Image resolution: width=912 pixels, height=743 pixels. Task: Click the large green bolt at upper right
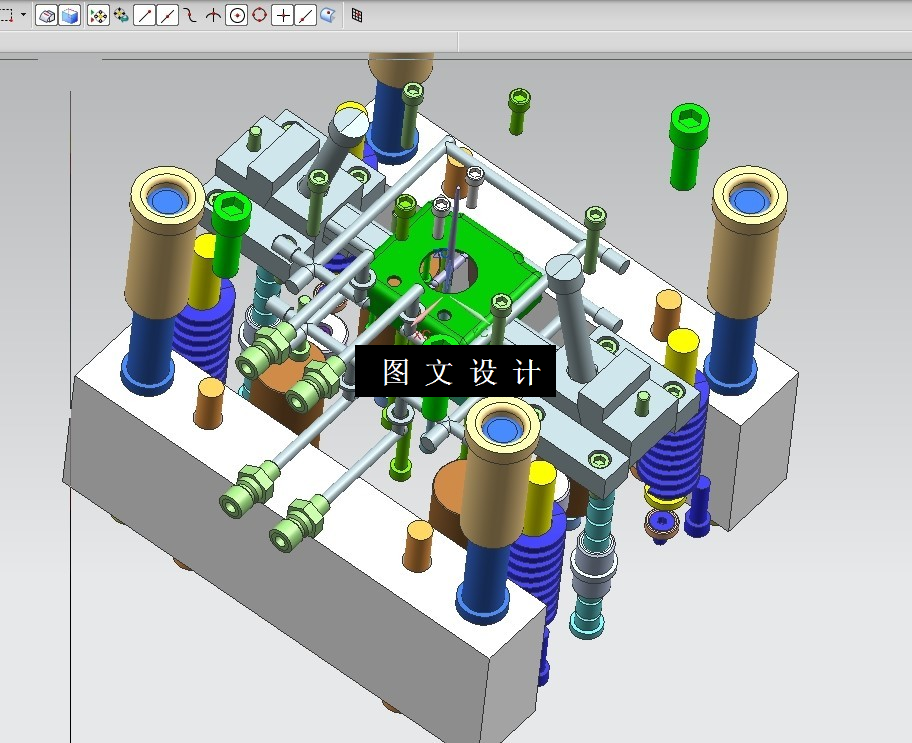tap(689, 145)
